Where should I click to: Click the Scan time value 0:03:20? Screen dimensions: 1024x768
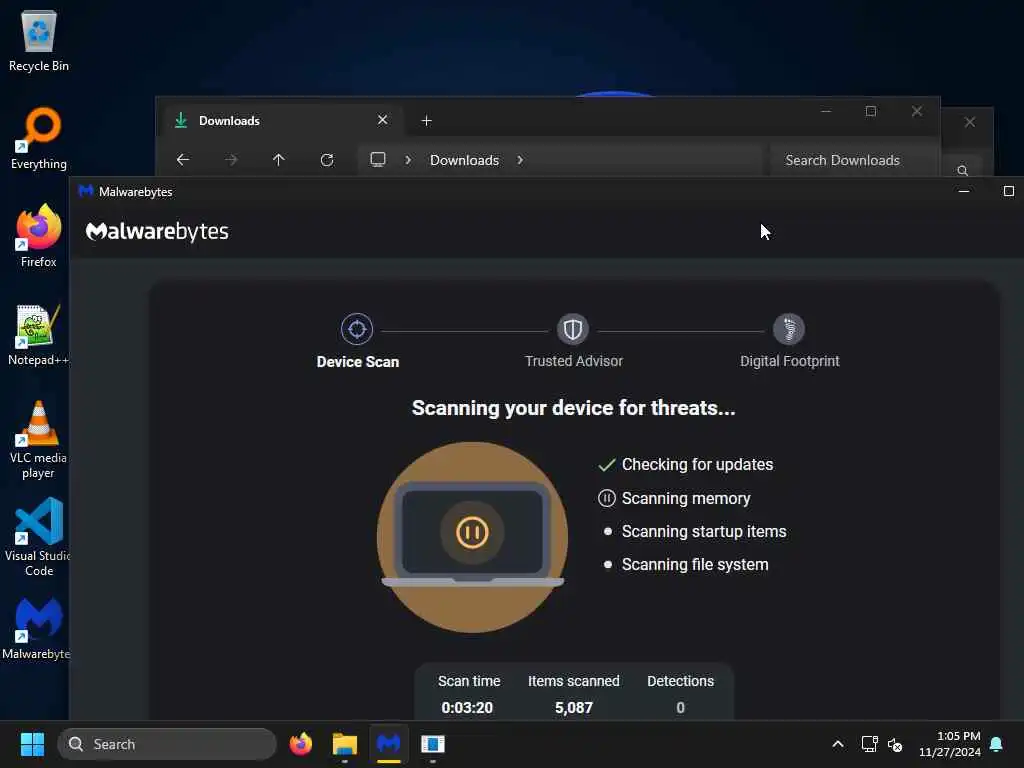(x=467, y=708)
